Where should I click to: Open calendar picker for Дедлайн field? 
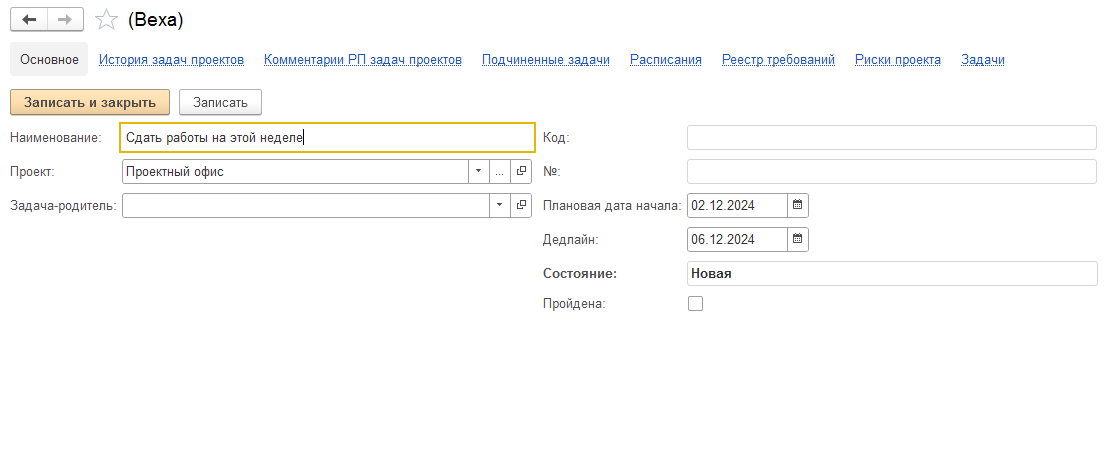(x=798, y=240)
